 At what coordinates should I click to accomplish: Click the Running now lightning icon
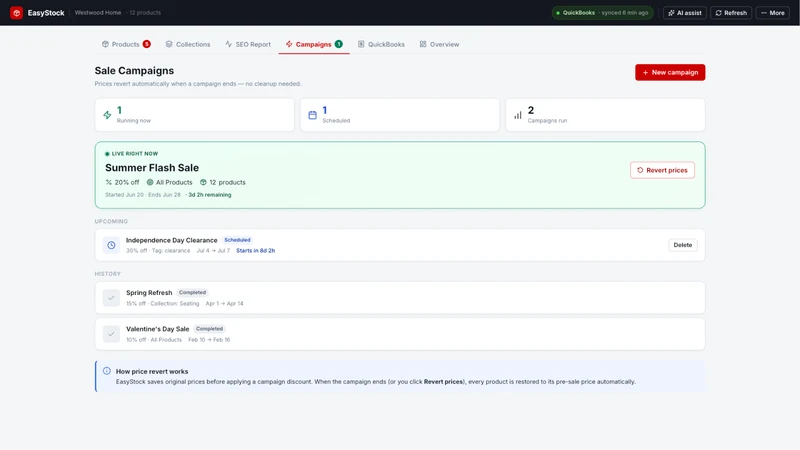(107, 115)
